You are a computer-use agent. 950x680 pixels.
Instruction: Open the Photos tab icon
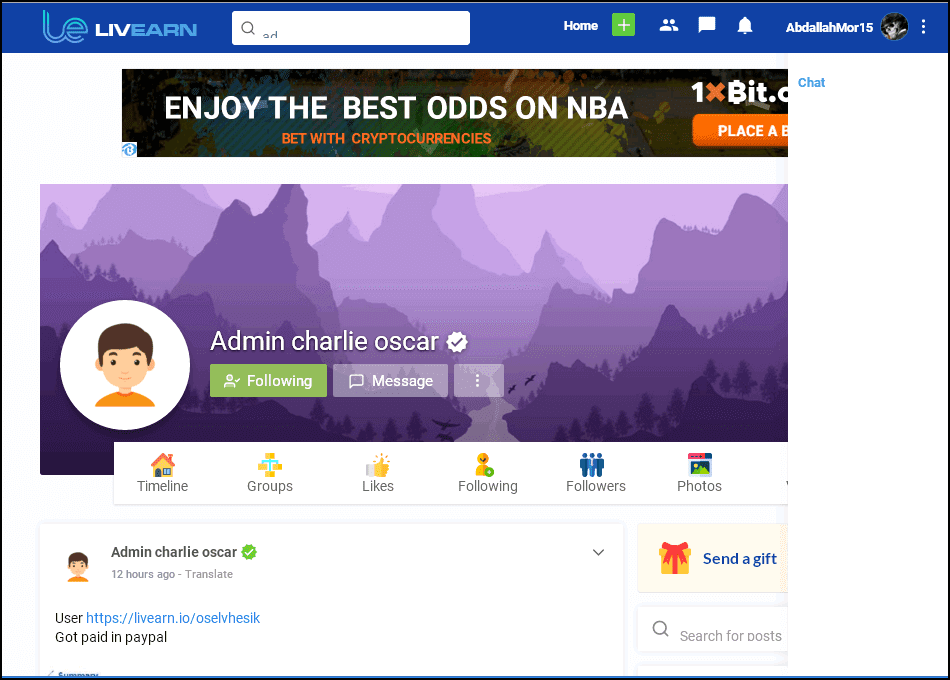[x=700, y=465]
